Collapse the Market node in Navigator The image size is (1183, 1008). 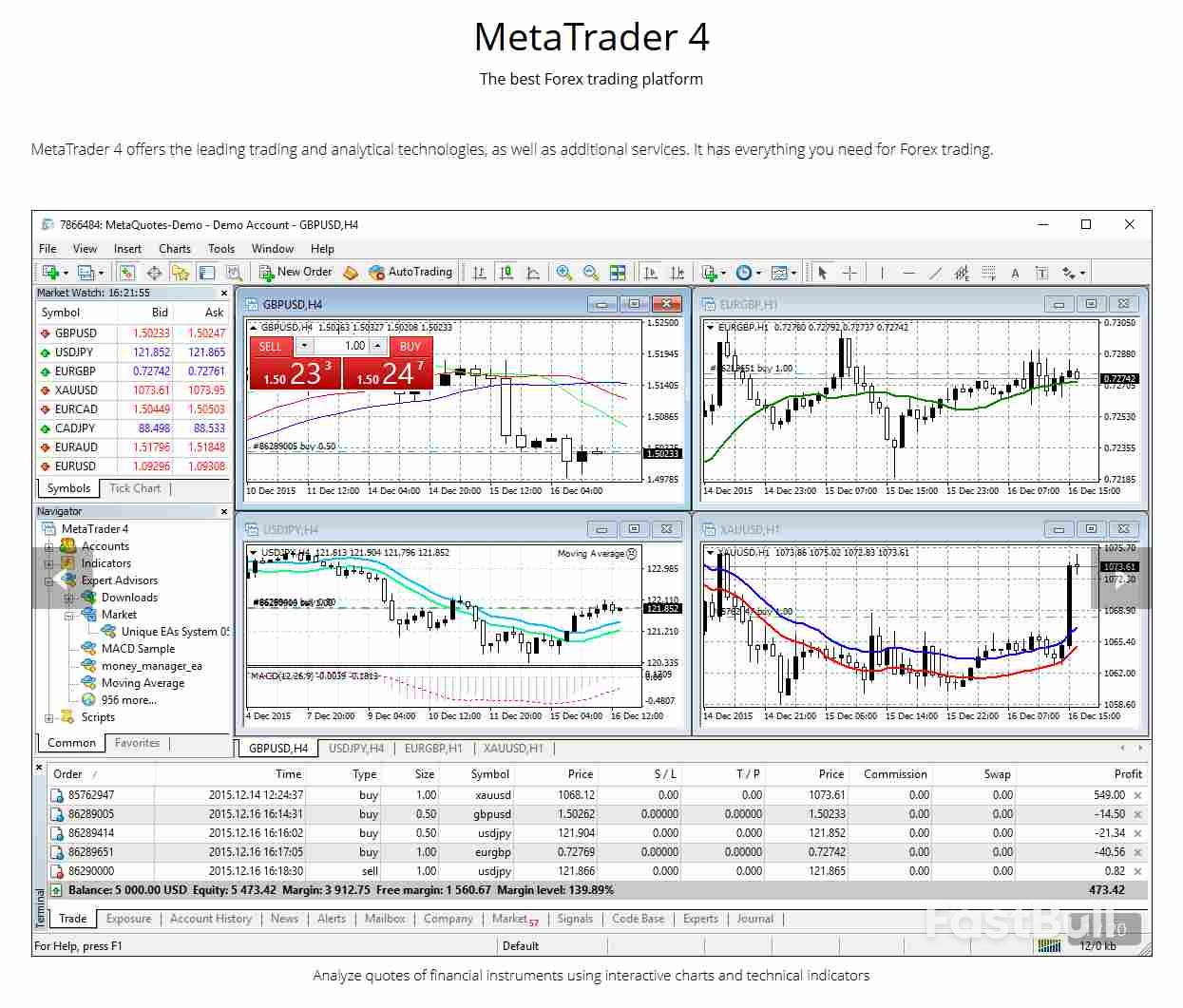tap(68, 615)
